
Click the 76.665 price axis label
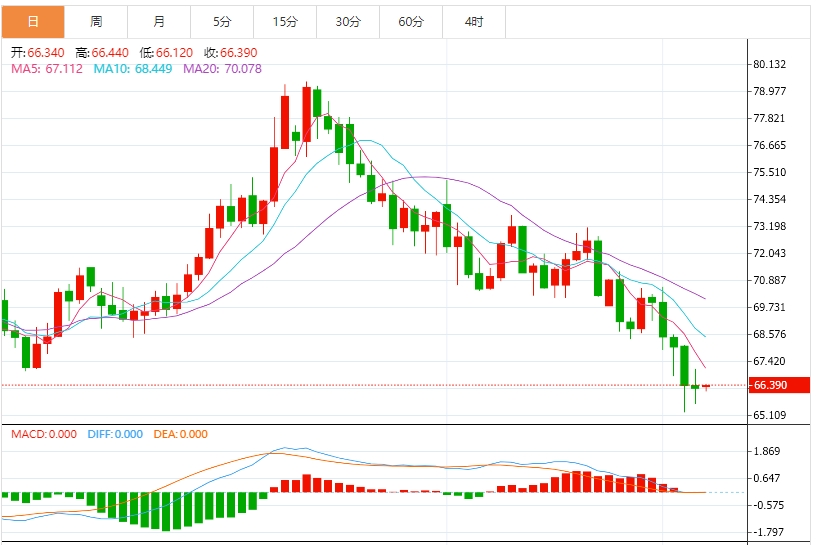pos(770,145)
